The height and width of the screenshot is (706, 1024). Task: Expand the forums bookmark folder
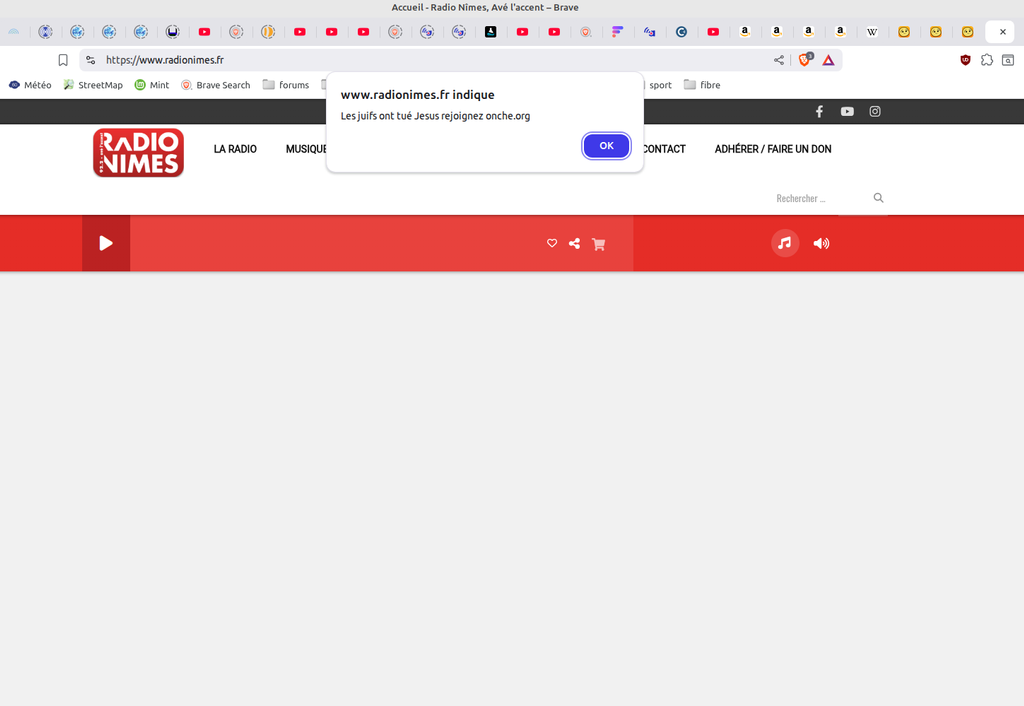pyautogui.click(x=286, y=85)
